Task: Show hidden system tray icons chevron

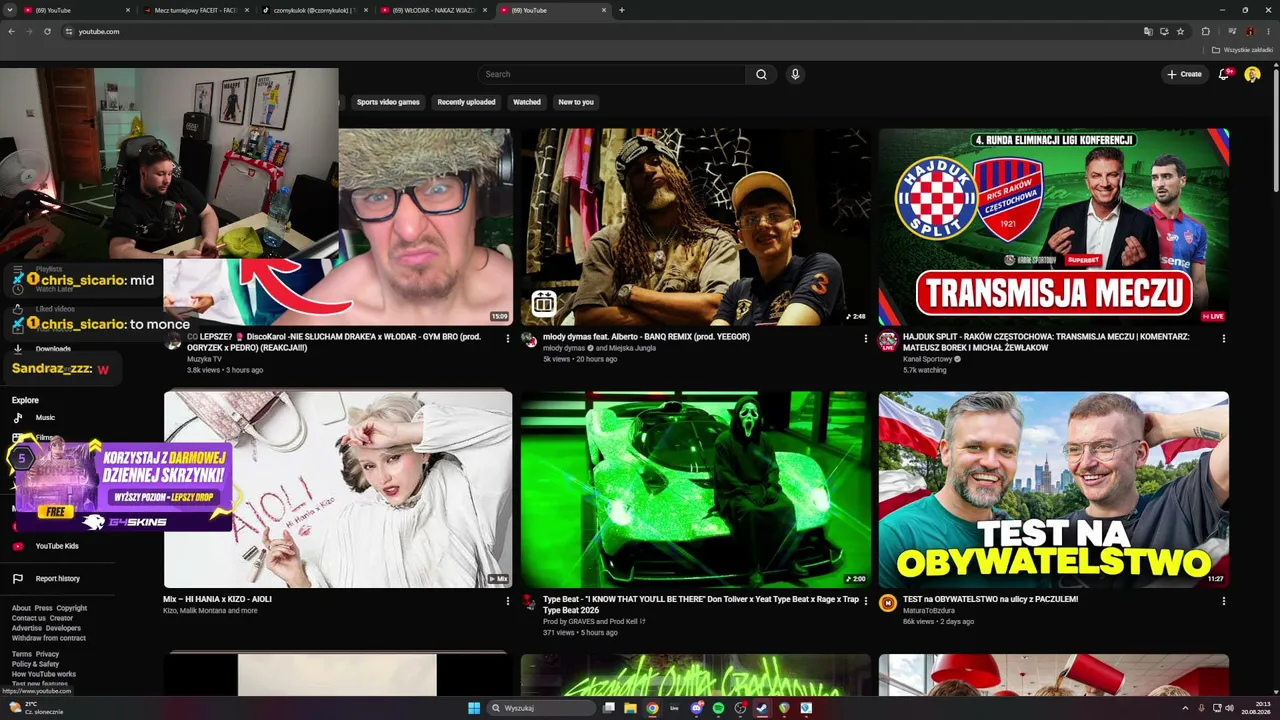Action: pyautogui.click(x=1184, y=708)
